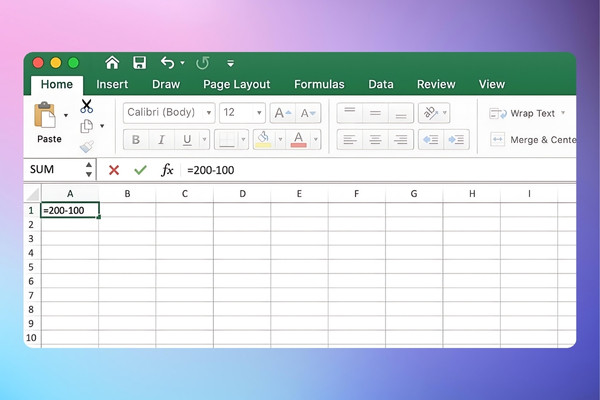Select column A header
600x400 pixels.
coord(70,194)
